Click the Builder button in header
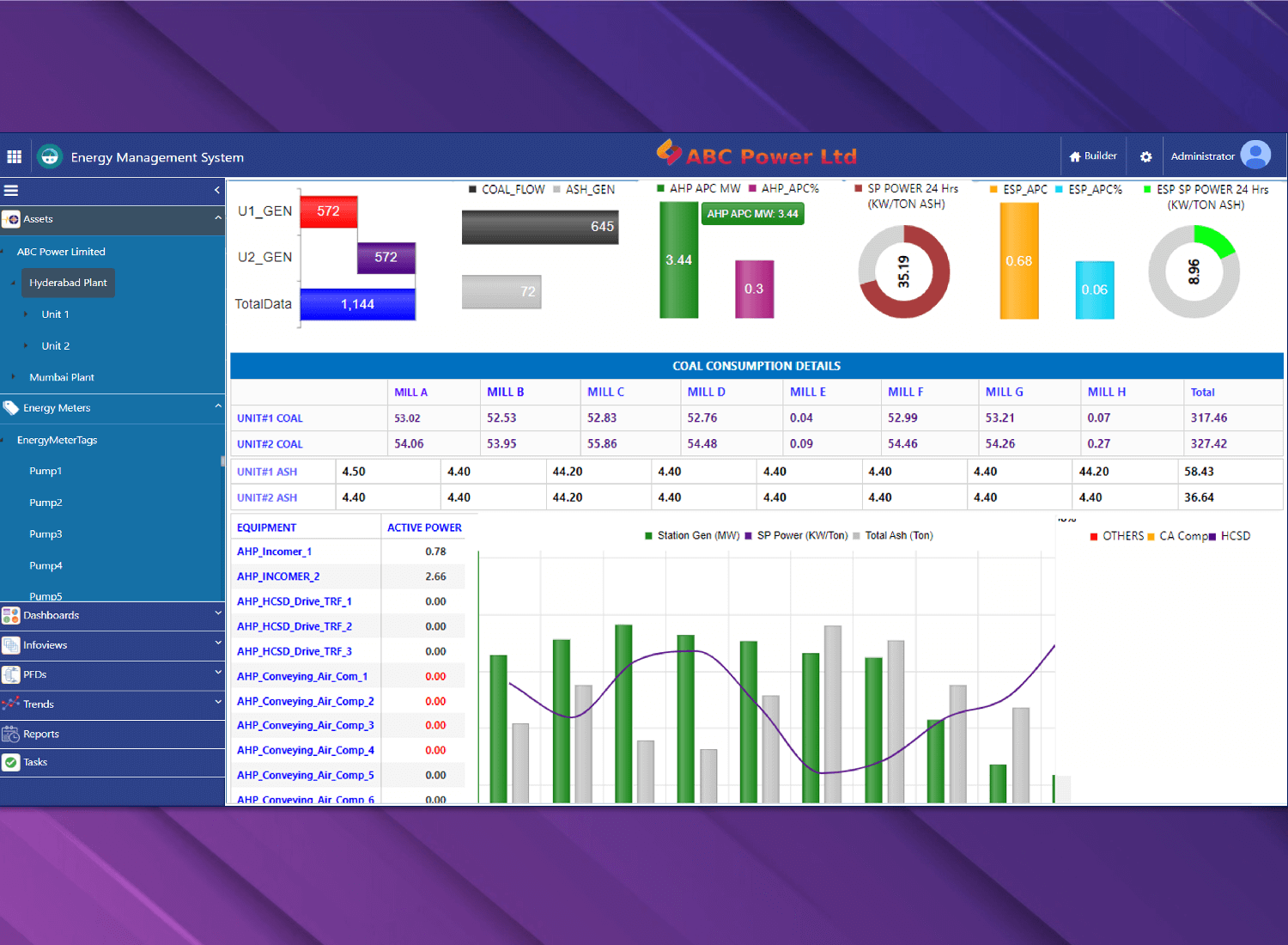Viewport: 1288px width, 945px height. coord(1092,156)
